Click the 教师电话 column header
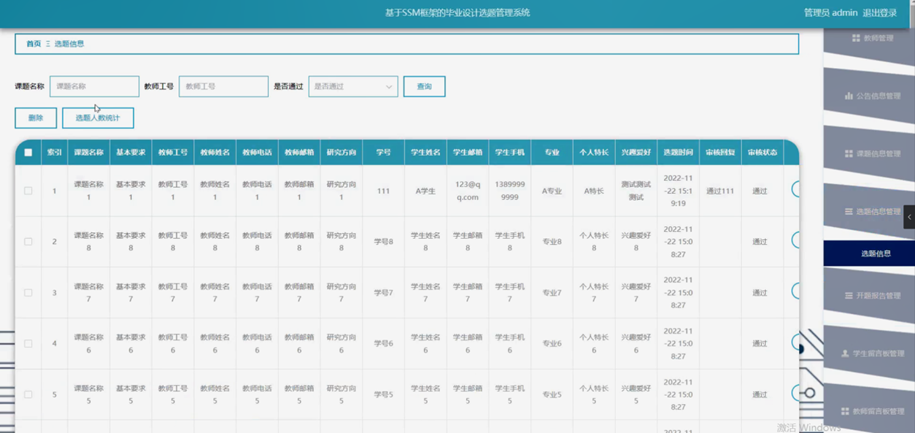Viewport: 915px width, 433px height. 257,152
